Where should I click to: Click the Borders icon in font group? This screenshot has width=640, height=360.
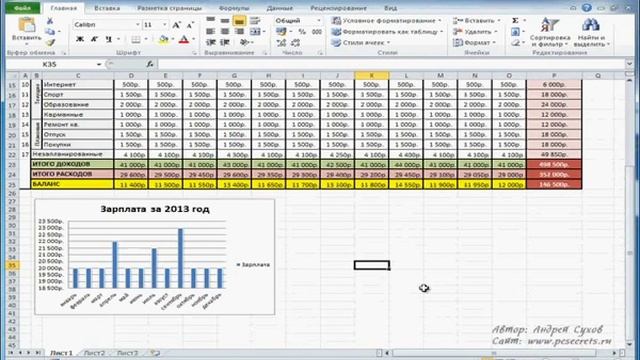136,39
